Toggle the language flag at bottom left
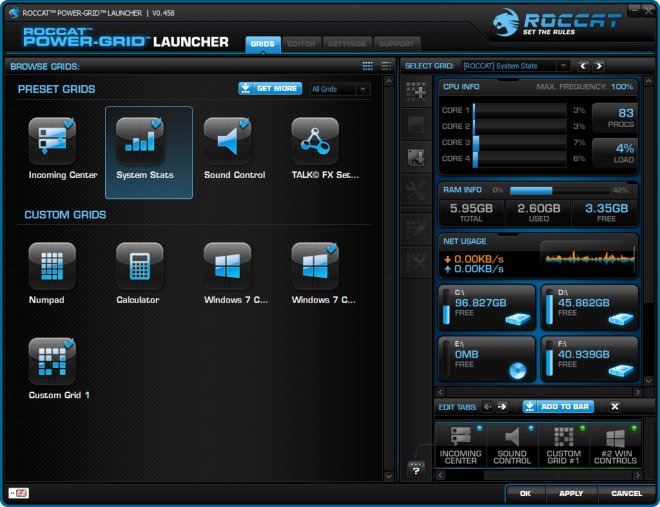Image resolution: width=660 pixels, height=507 pixels. coord(18,493)
